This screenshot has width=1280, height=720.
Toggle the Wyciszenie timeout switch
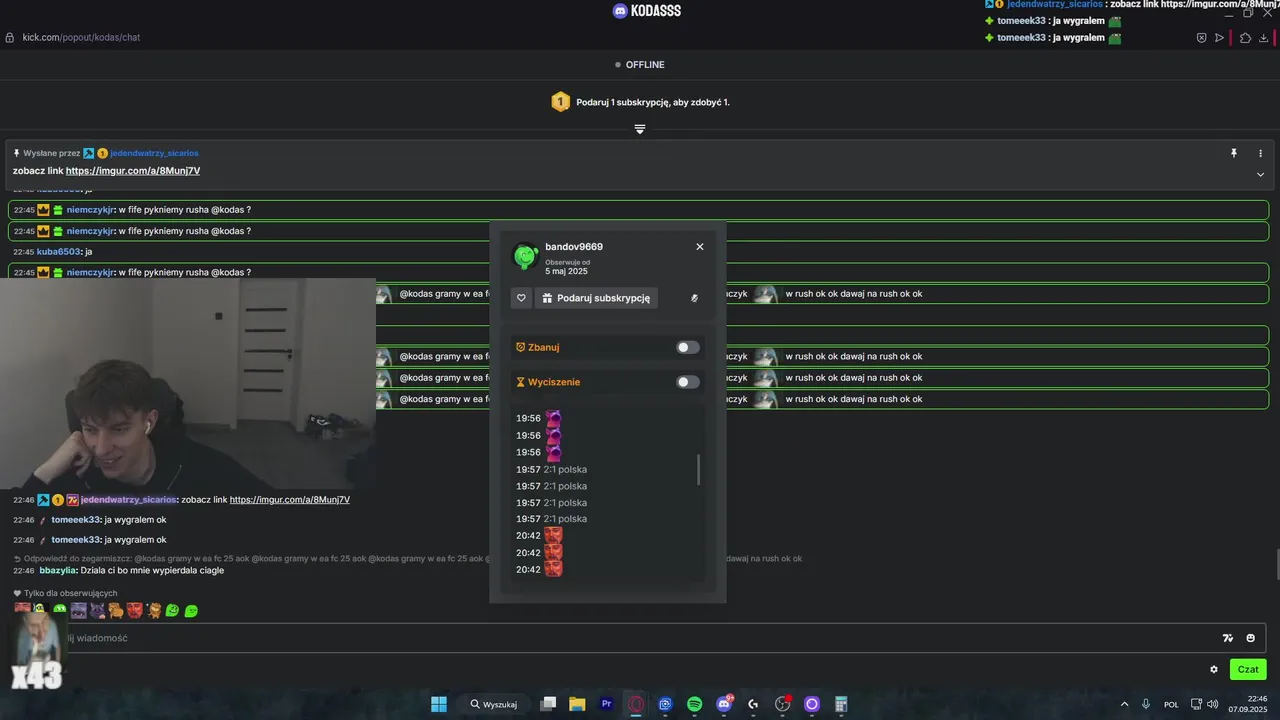pyautogui.click(x=688, y=382)
